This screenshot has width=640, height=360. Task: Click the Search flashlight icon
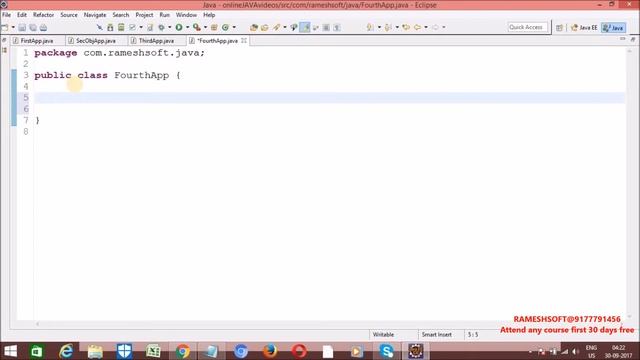click(x=277, y=27)
